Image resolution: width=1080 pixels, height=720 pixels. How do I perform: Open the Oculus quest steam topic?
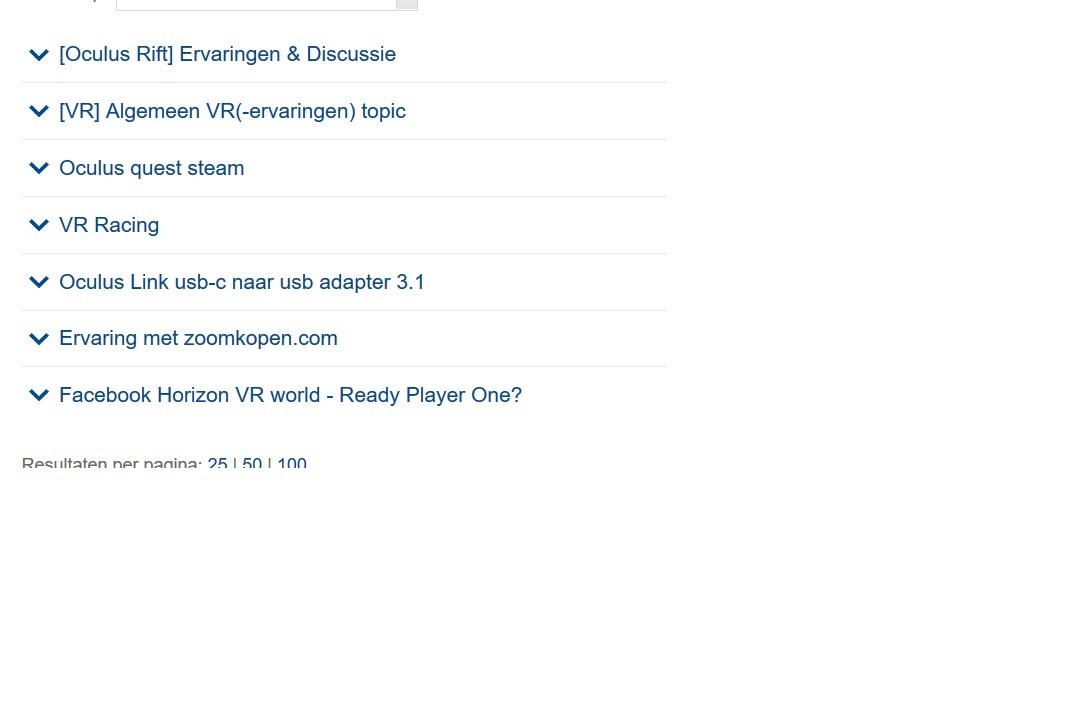tap(152, 168)
